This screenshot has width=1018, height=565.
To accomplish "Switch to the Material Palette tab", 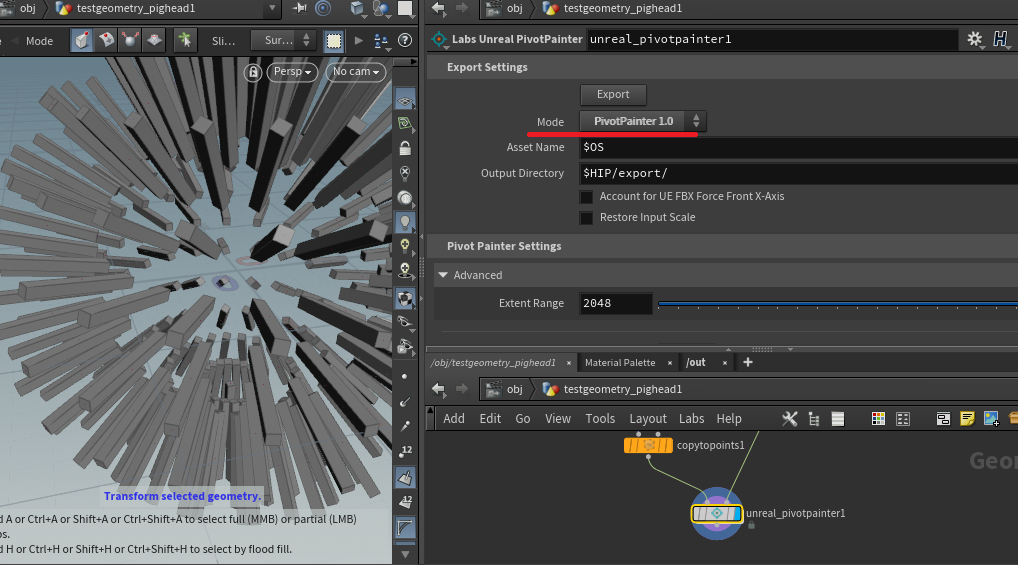I will 620,362.
